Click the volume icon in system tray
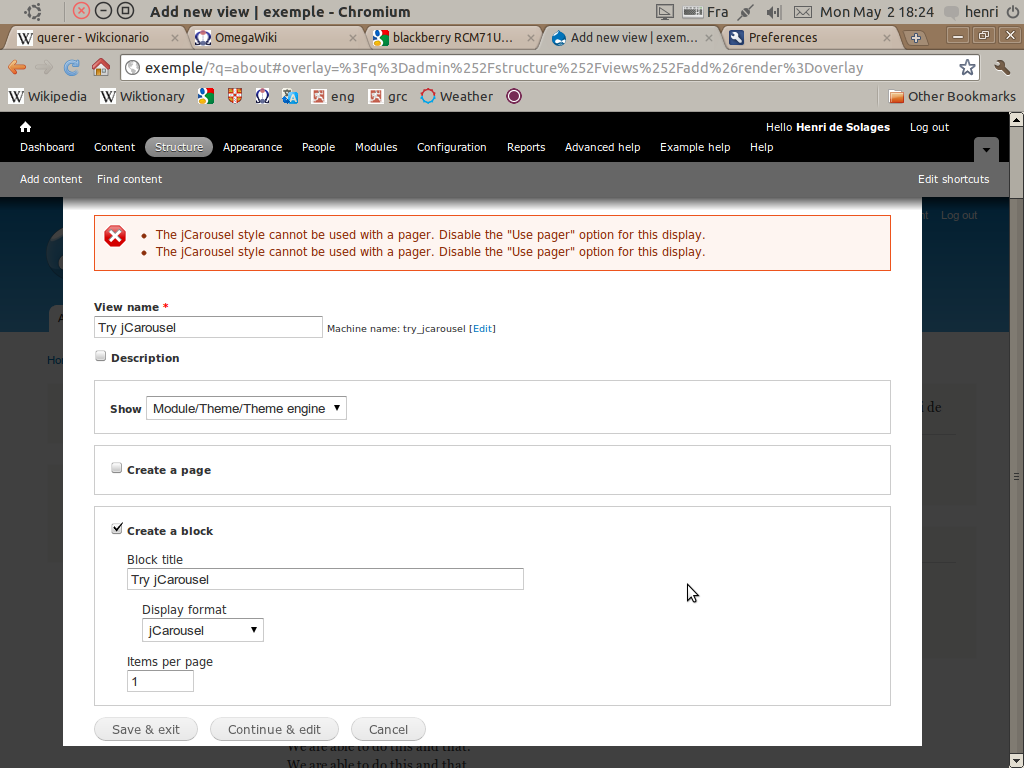This screenshot has height=768, width=1024. [x=773, y=12]
